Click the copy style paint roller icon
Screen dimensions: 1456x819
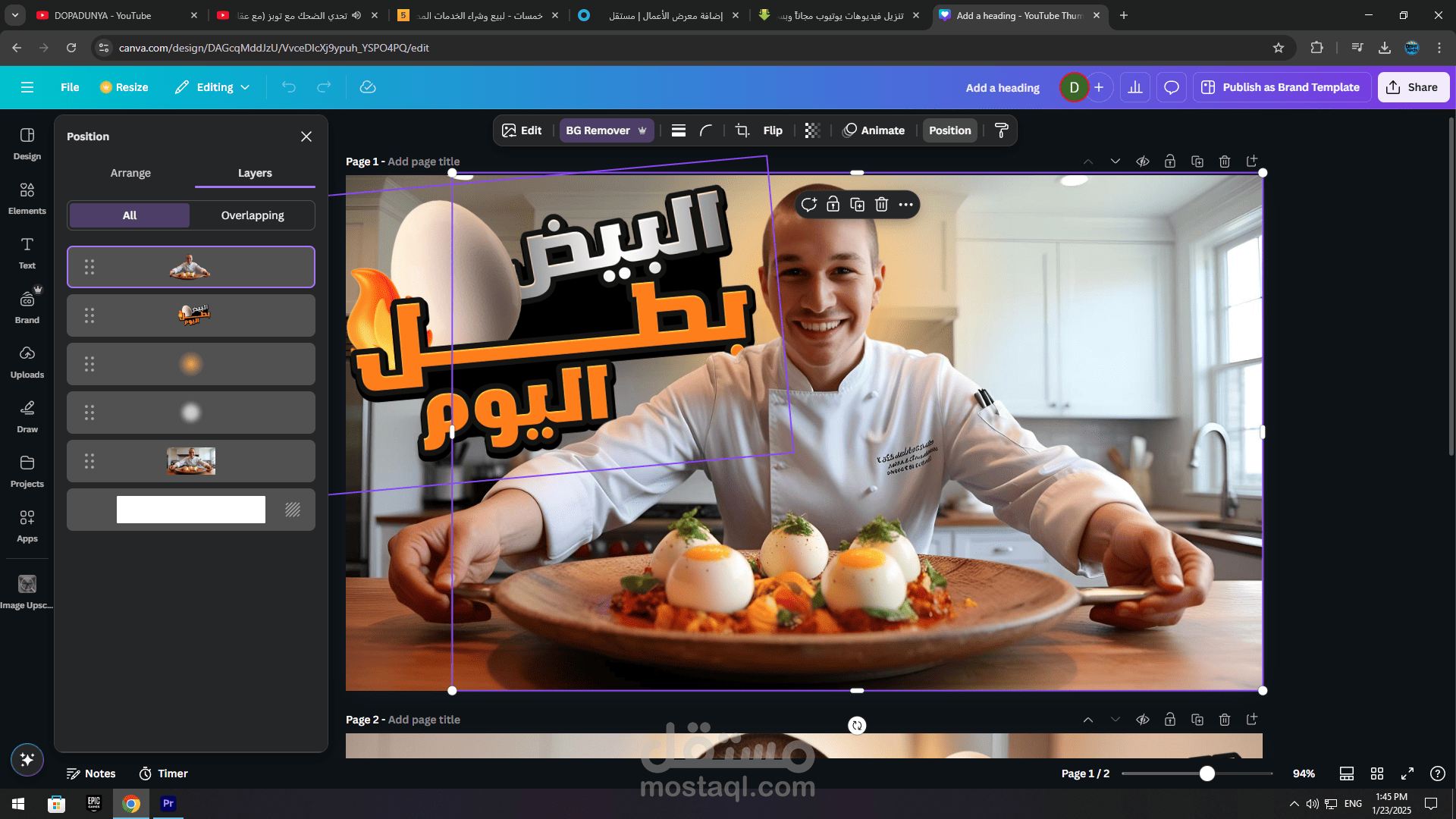(1001, 130)
